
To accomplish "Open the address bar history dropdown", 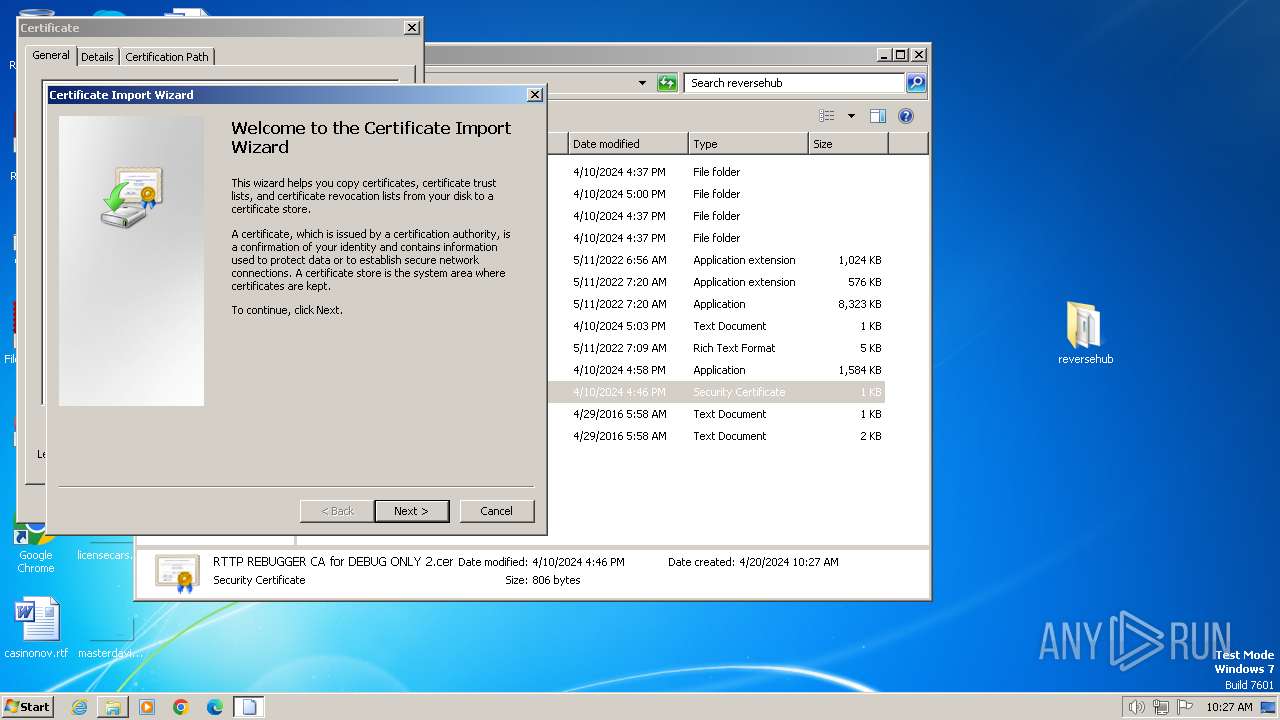I will point(642,83).
